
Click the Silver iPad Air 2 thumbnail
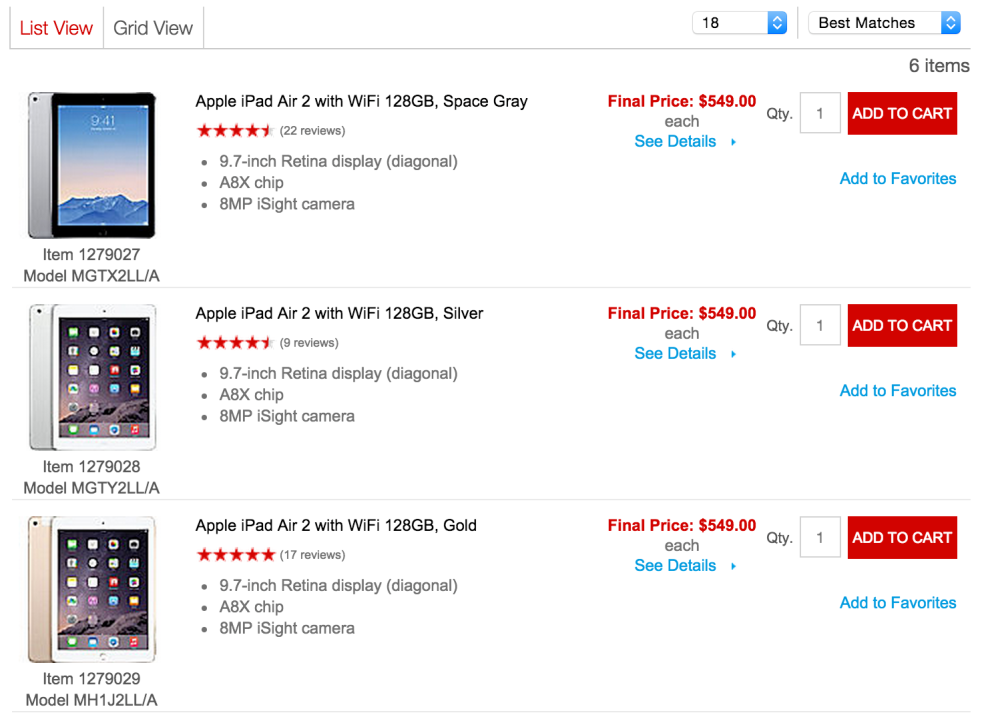coord(92,377)
